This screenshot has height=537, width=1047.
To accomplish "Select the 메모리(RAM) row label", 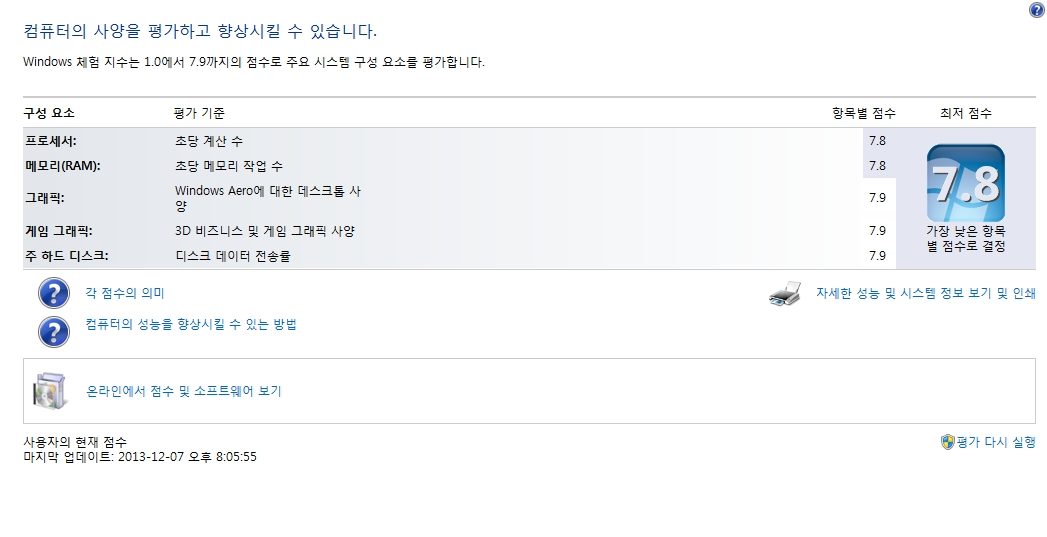I will pos(63,166).
